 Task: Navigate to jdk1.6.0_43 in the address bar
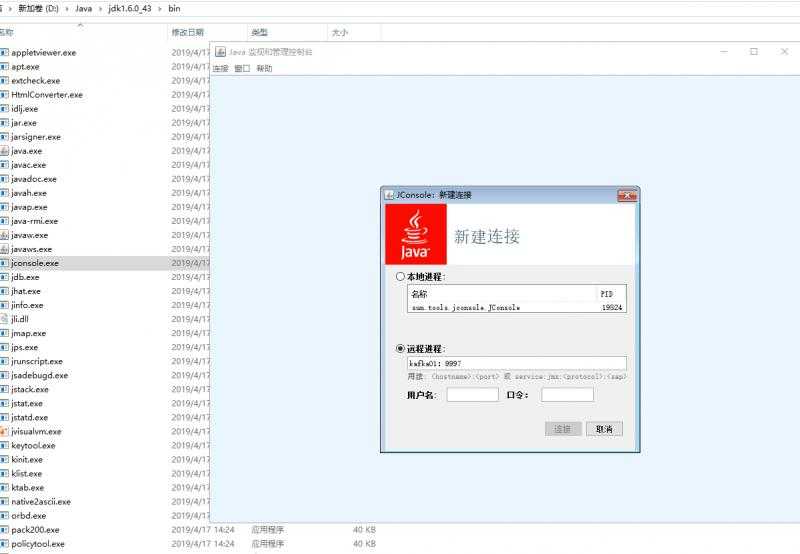pos(130,9)
